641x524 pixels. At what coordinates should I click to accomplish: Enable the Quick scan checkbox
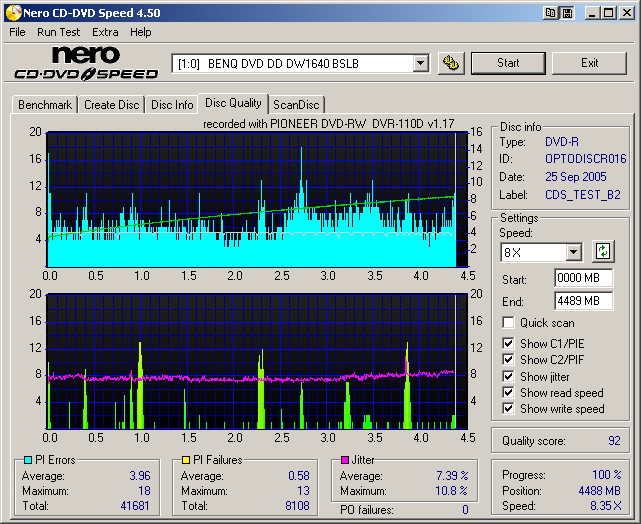tap(509, 323)
